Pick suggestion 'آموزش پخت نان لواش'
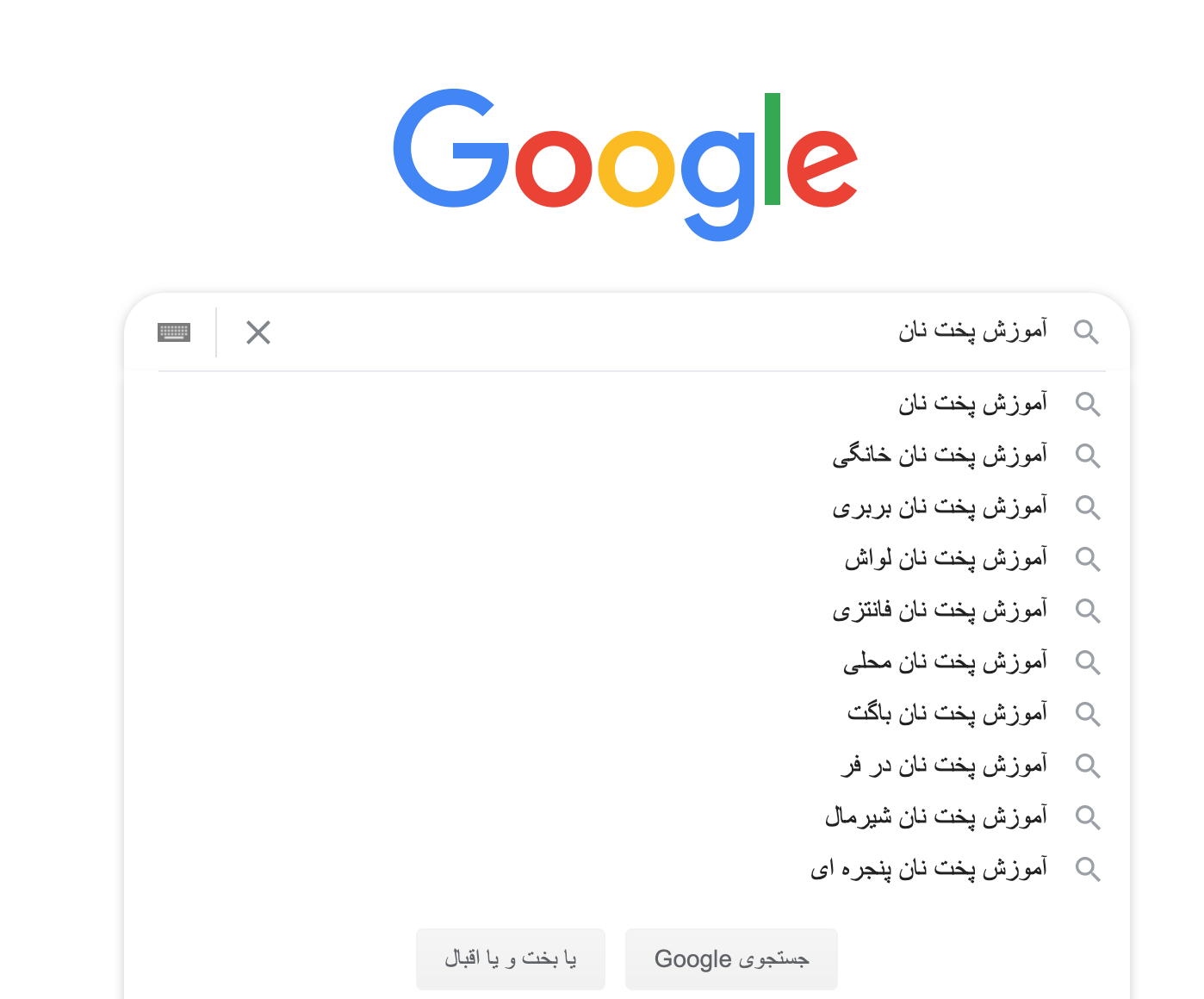The height and width of the screenshot is (999, 1204). pyautogui.click(x=946, y=559)
